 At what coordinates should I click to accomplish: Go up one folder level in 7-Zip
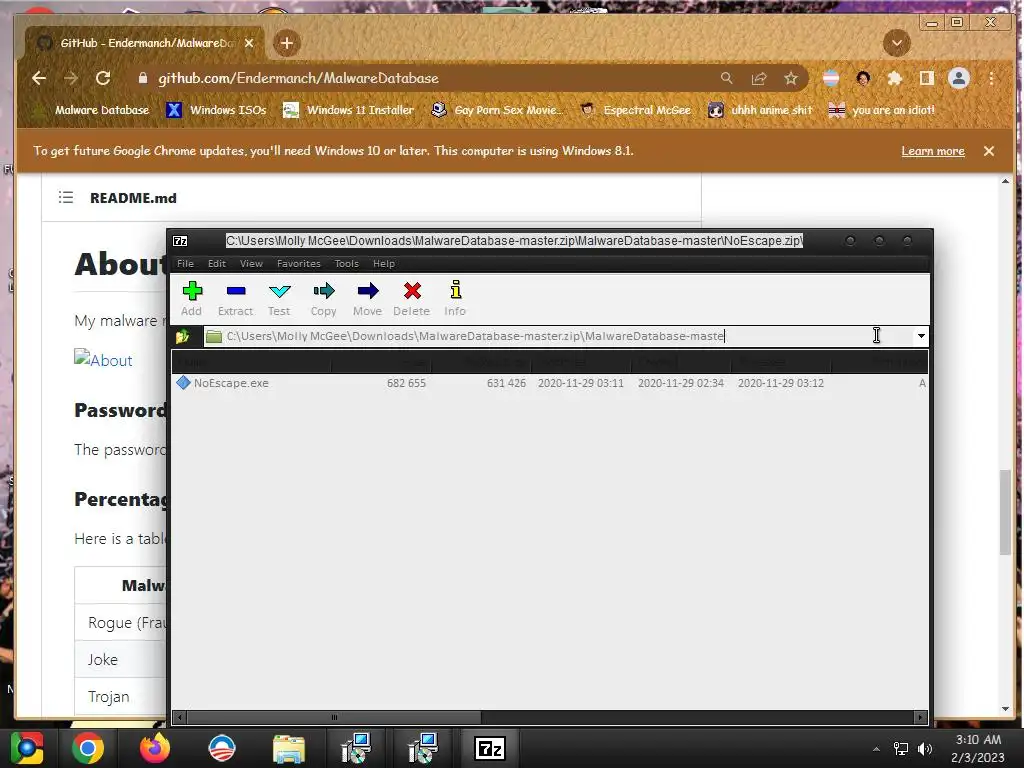[x=182, y=336]
